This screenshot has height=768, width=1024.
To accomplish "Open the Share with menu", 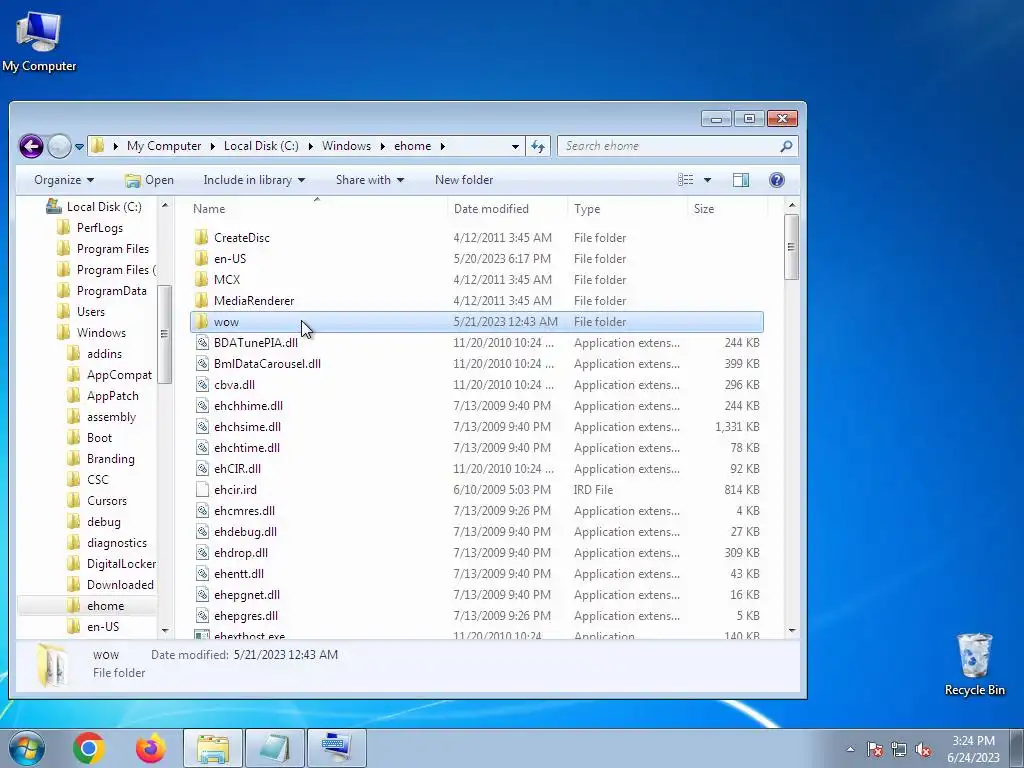I will 370,180.
